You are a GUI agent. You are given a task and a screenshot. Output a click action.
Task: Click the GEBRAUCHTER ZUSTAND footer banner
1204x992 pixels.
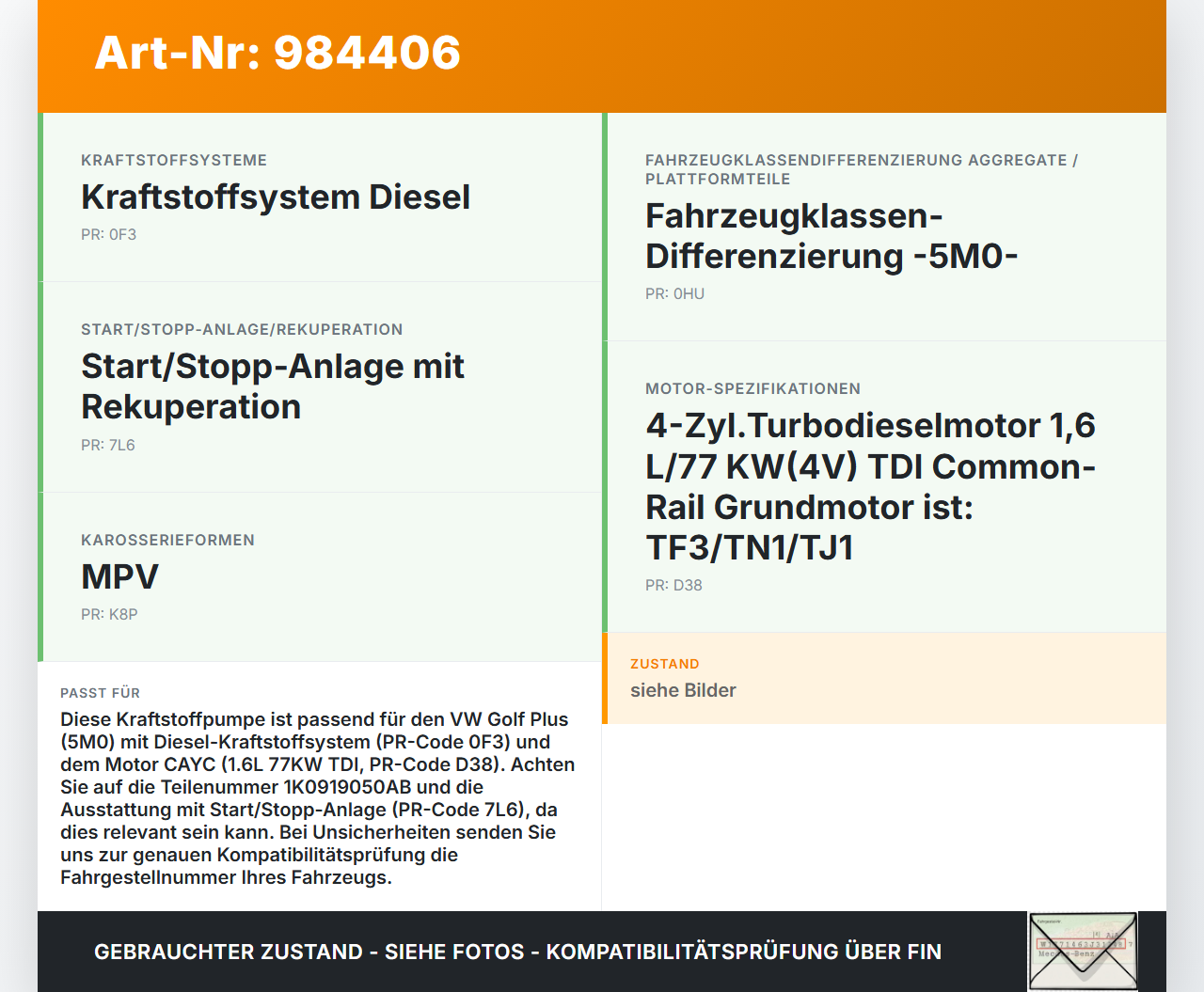[x=517, y=952]
